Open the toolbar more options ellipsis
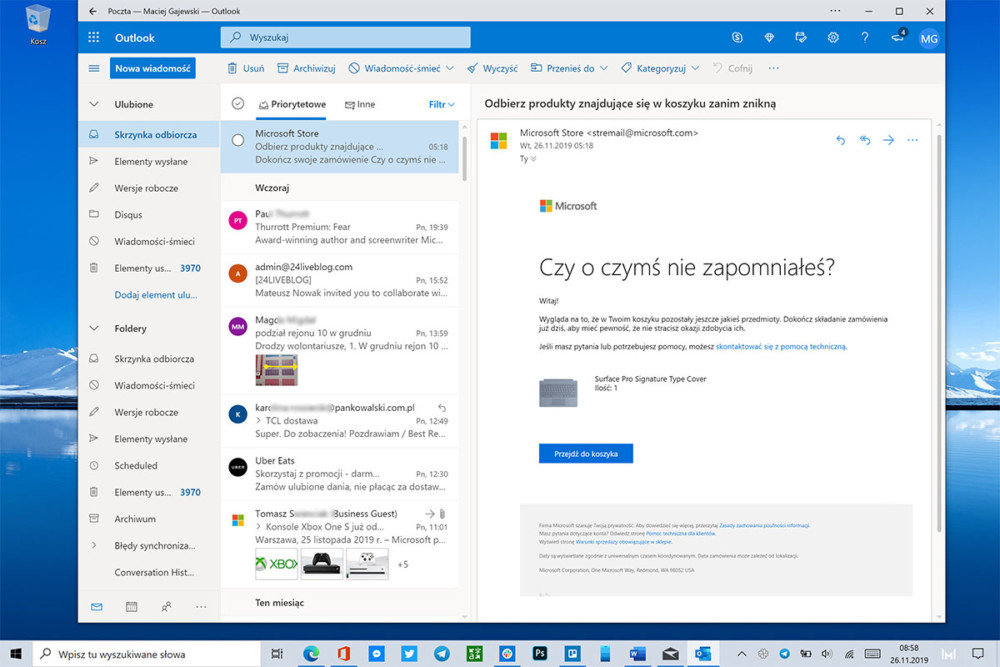1000x667 pixels. click(774, 68)
